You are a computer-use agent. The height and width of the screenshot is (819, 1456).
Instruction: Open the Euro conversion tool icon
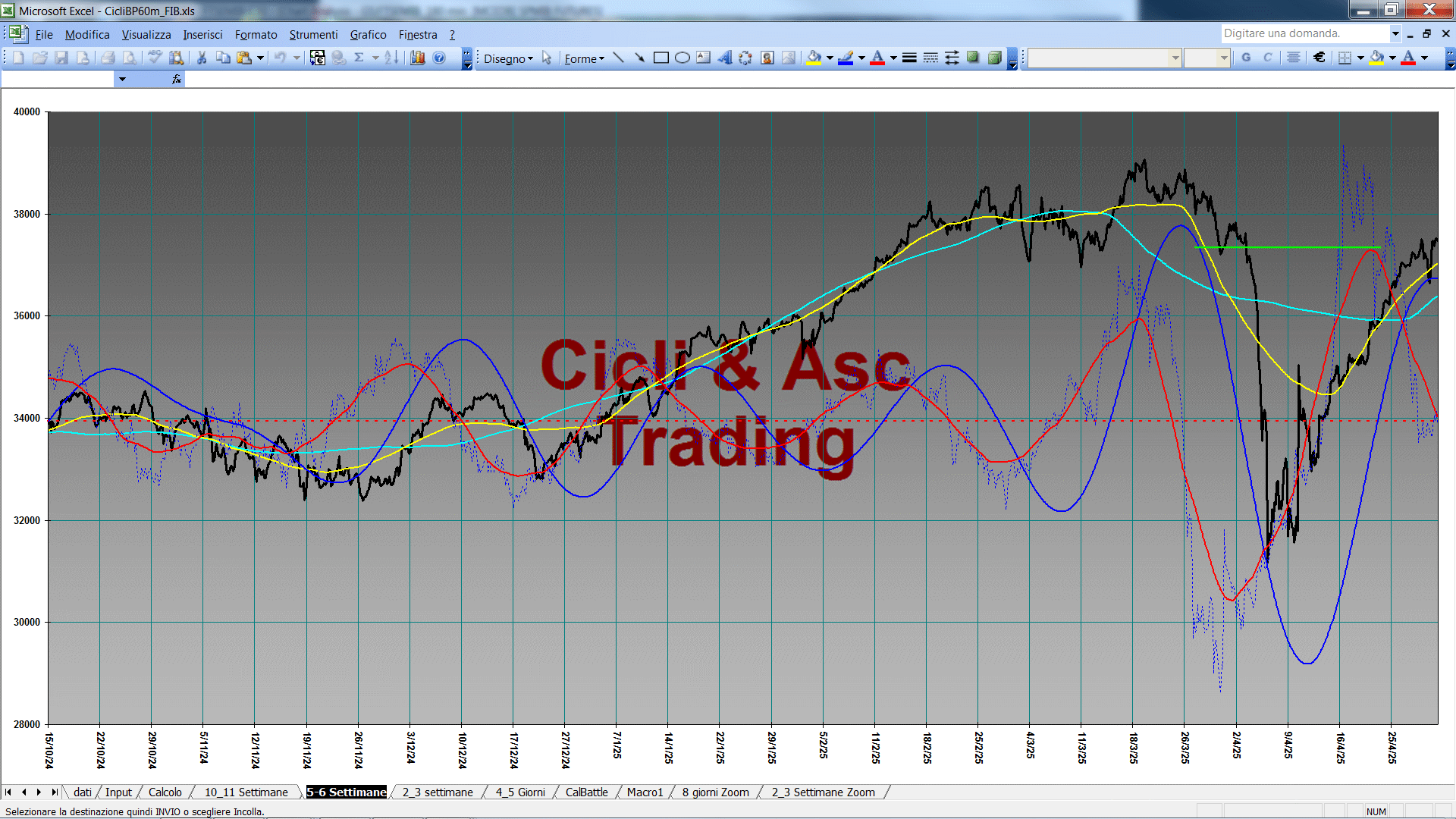[x=318, y=58]
